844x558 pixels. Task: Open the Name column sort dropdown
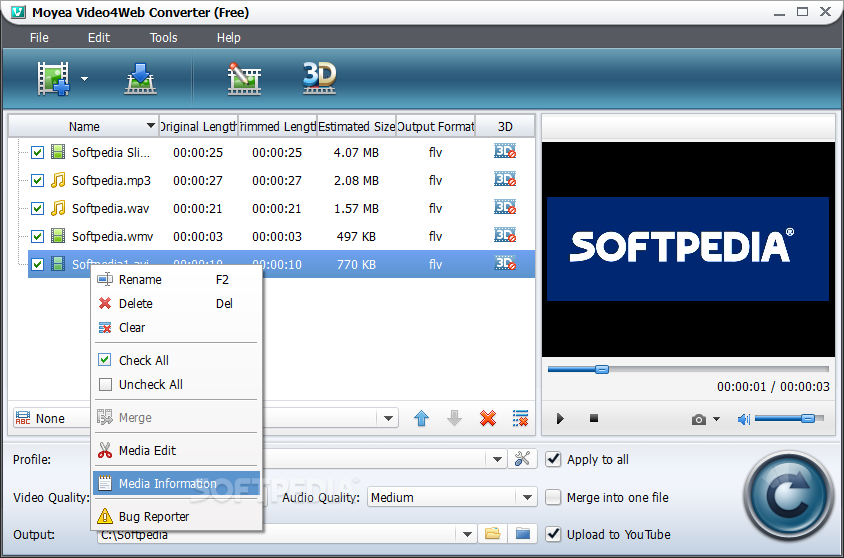[151, 126]
